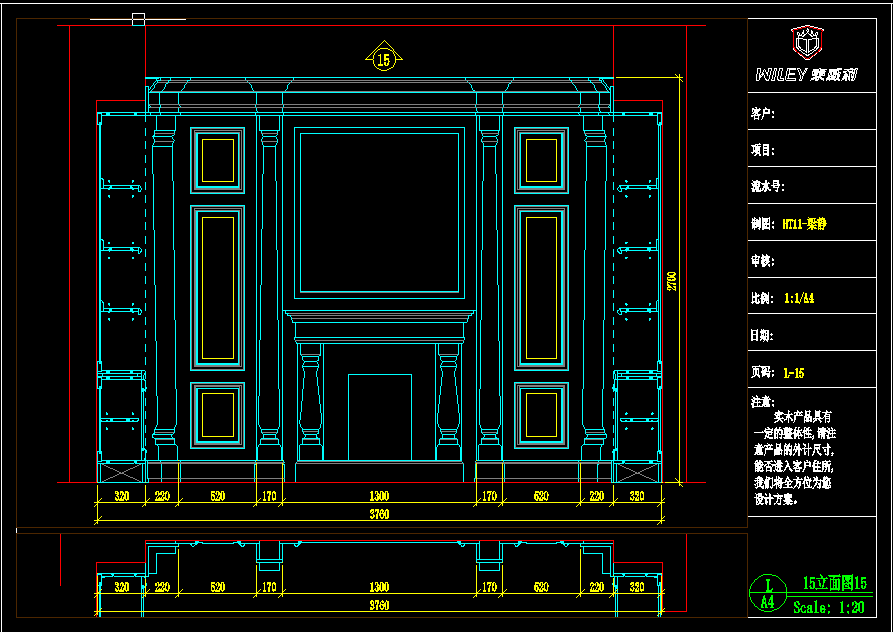This screenshot has height=633, width=893.
Task: Click the fireplace opening rectangle
Action: [x=380, y=418]
